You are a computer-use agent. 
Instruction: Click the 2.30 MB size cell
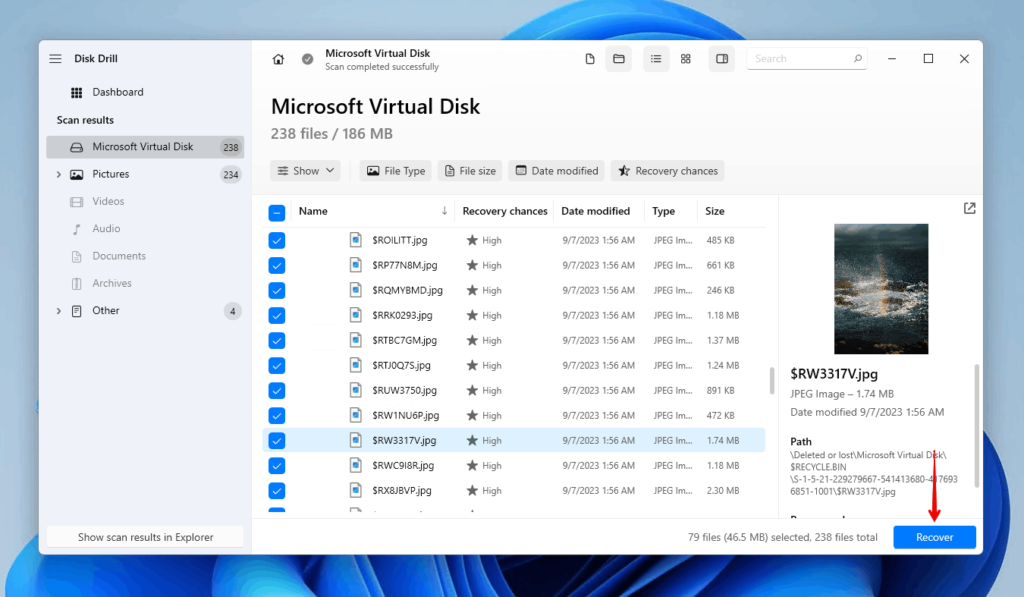(x=722, y=491)
